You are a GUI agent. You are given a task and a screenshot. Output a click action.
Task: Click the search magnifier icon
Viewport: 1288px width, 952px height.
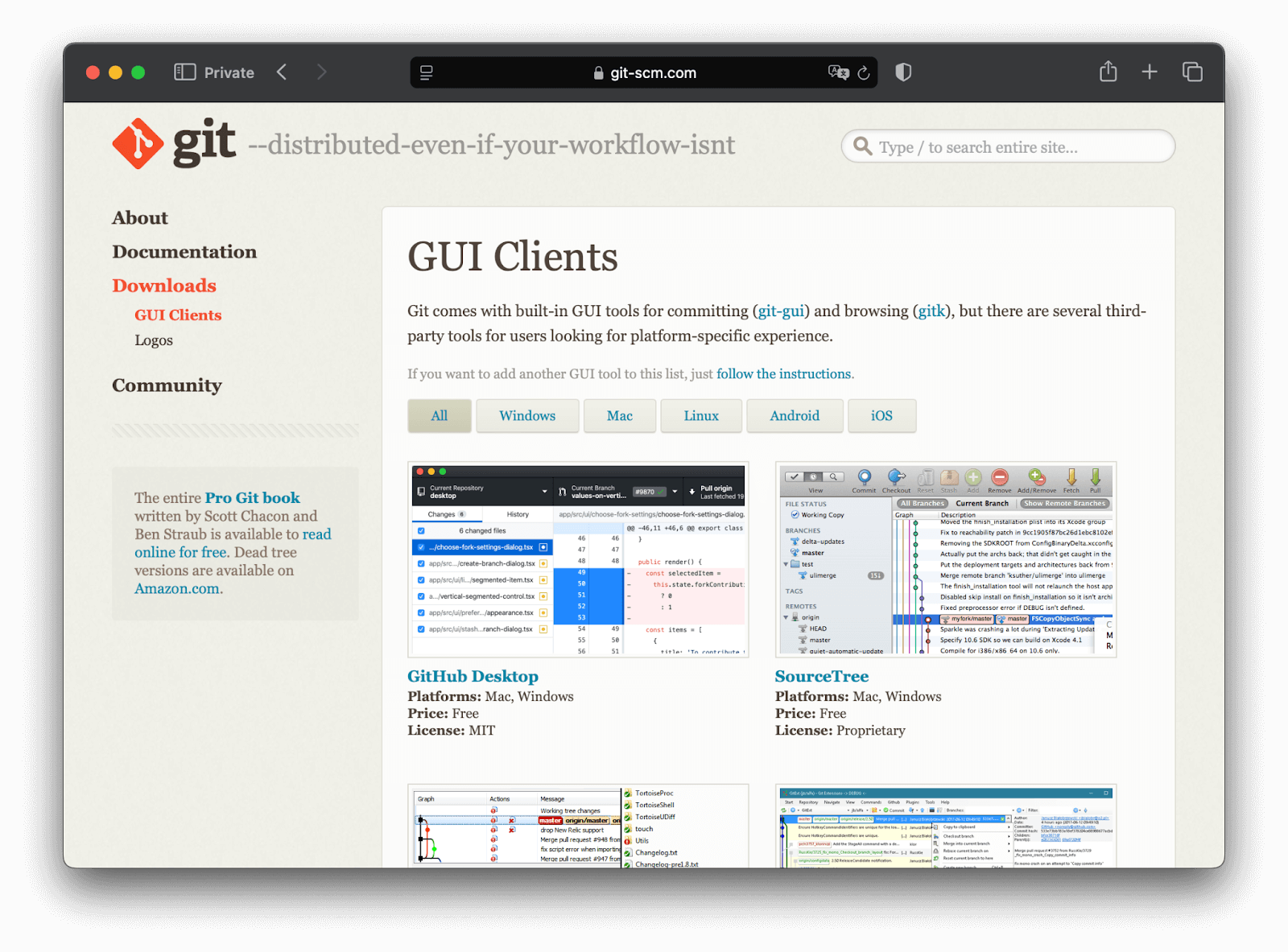[x=862, y=146]
